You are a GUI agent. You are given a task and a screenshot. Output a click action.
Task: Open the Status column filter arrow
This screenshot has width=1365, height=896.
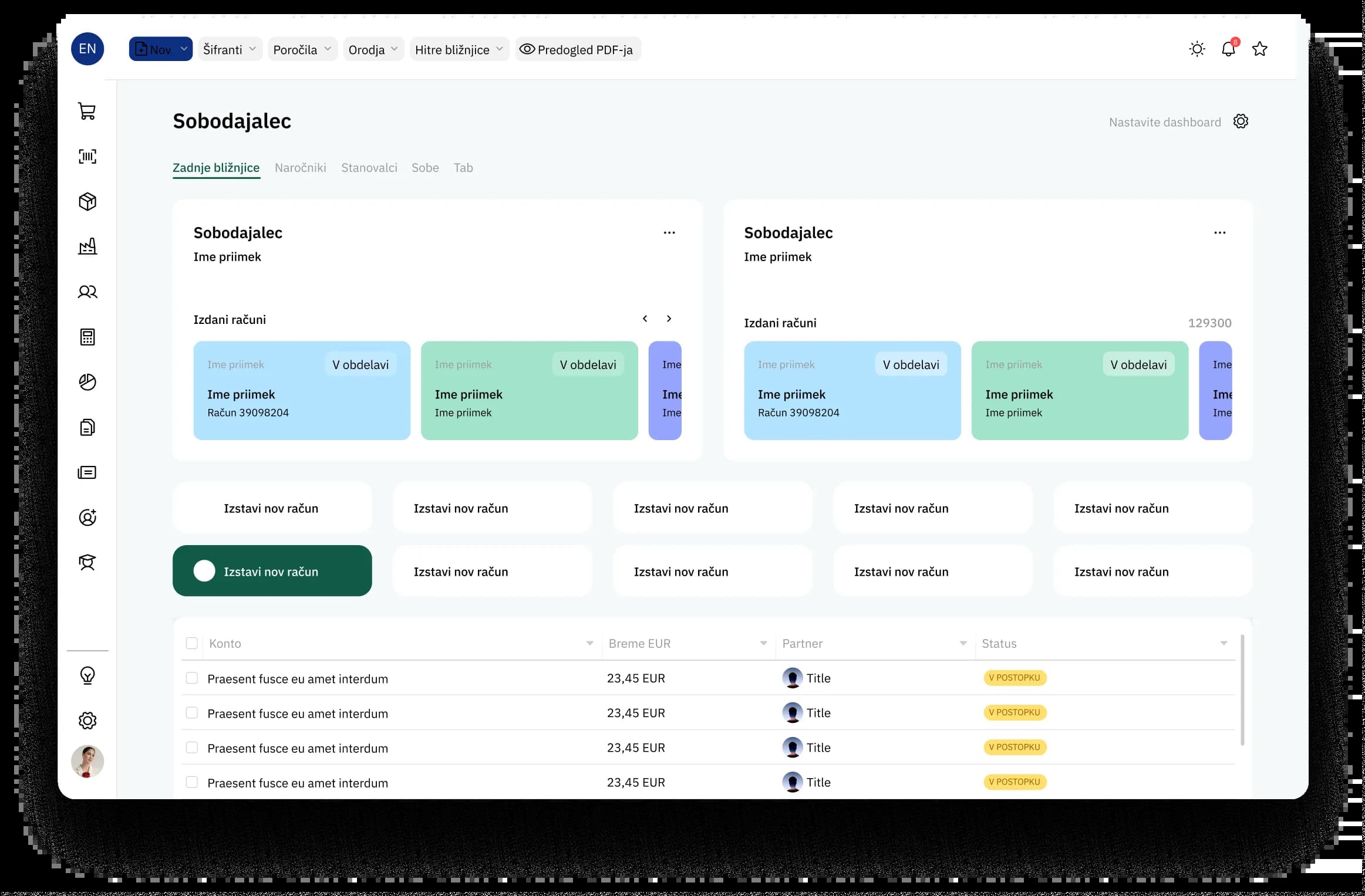(x=1224, y=643)
